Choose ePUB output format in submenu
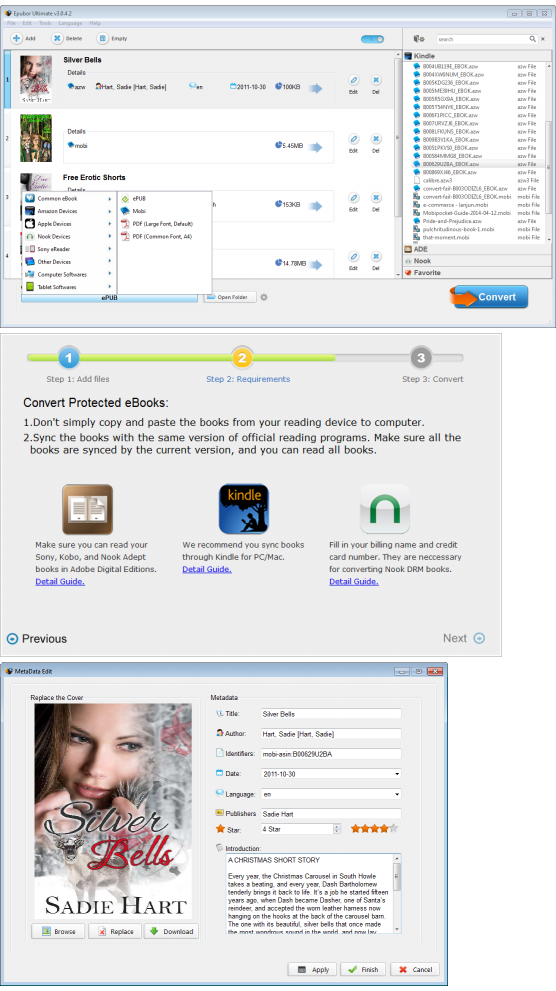 164,198
